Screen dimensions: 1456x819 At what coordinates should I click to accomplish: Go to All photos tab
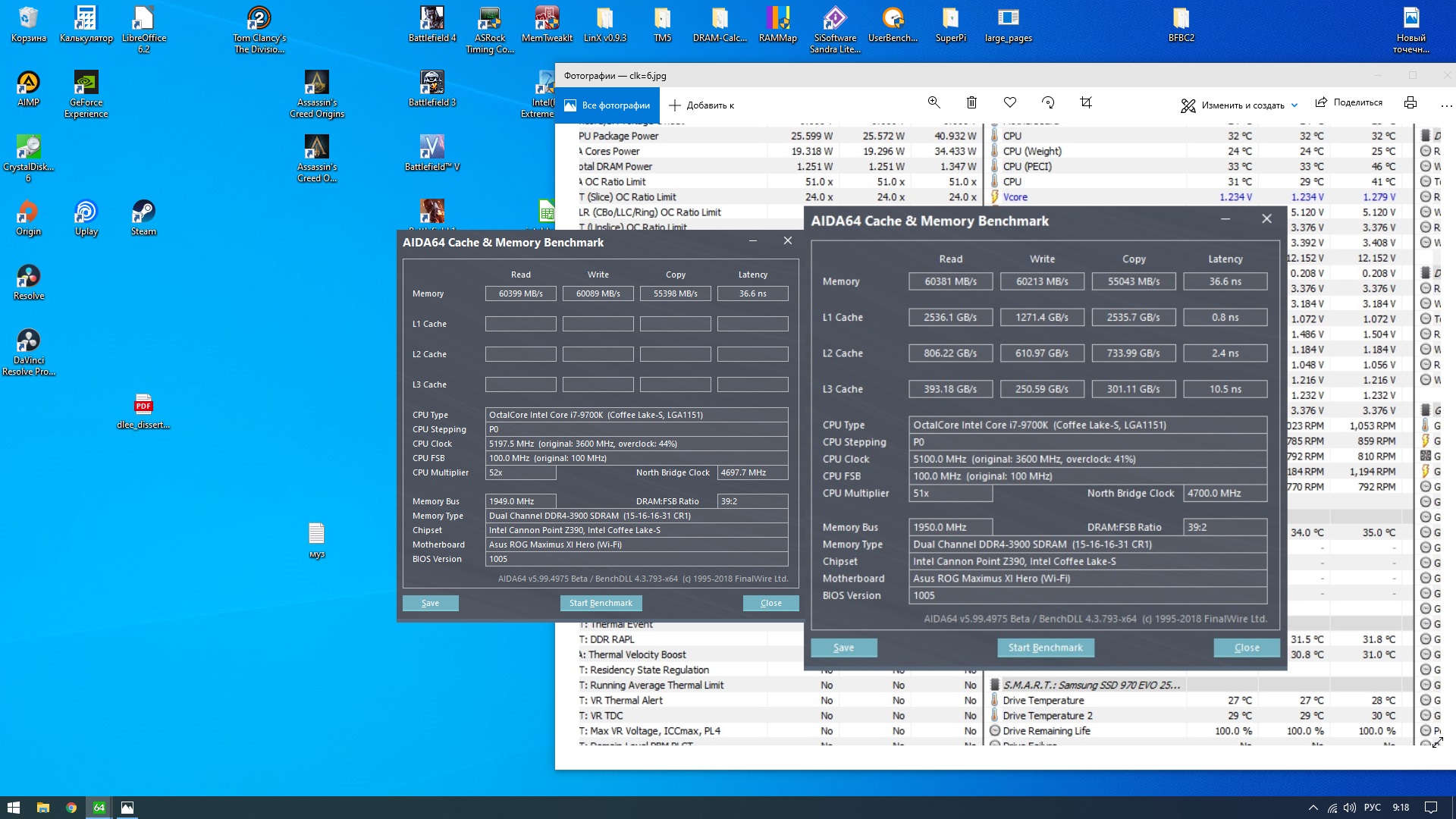pos(607,105)
